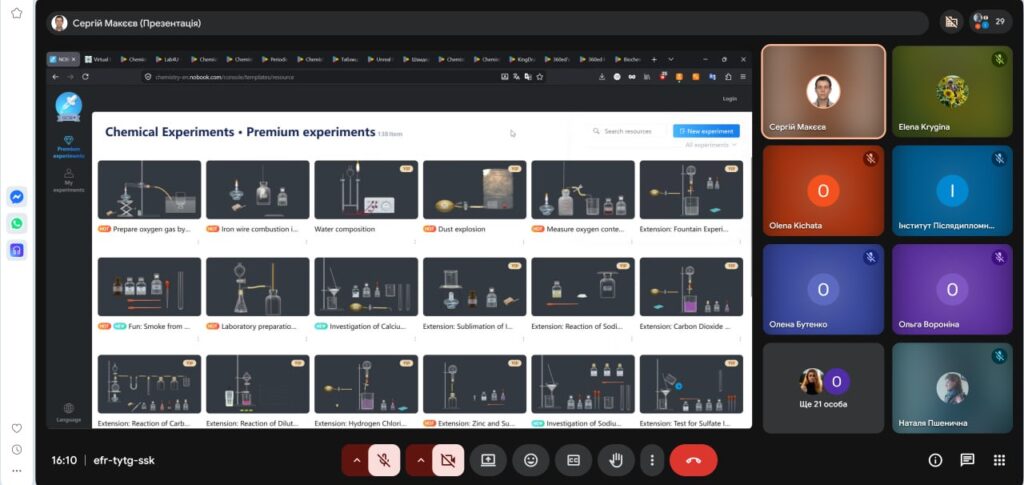Open the activities grid icon
1024x485 pixels.
pyautogui.click(x=999, y=460)
